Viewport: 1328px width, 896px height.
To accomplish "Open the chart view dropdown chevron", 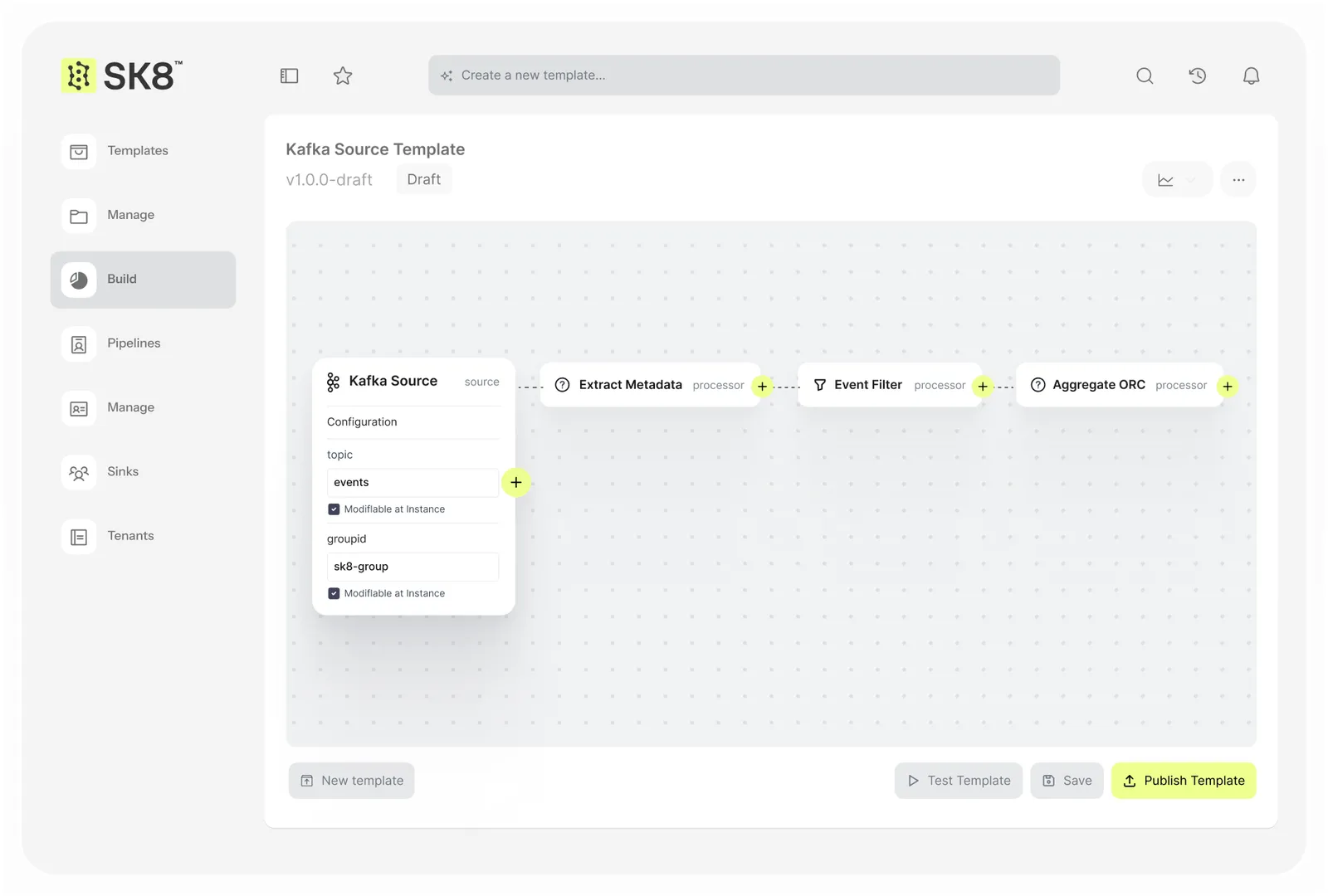I will [x=1189, y=179].
